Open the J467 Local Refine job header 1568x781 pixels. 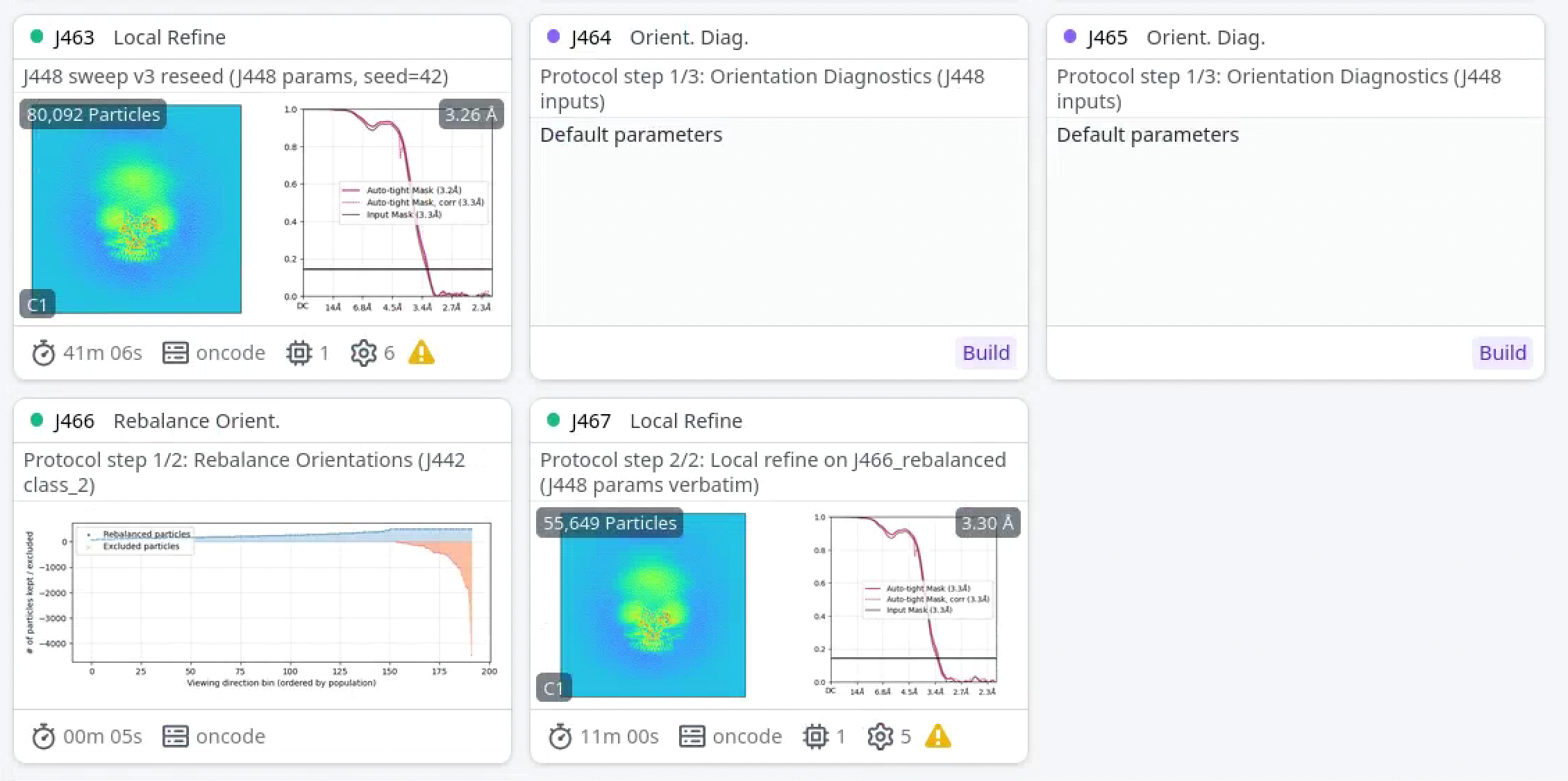[x=779, y=420]
